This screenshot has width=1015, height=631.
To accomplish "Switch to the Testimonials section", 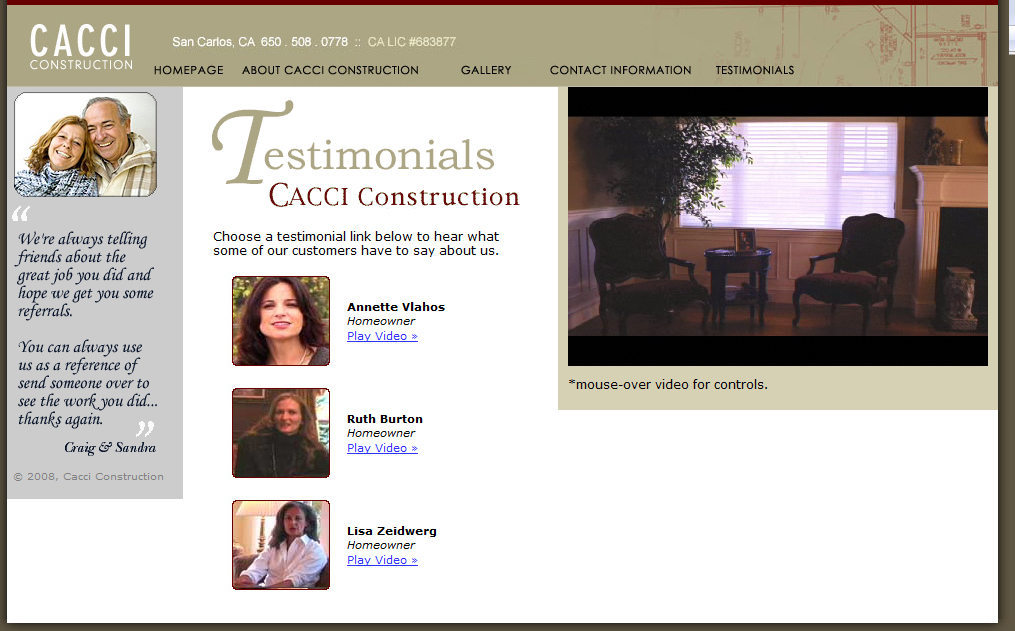I will [754, 70].
